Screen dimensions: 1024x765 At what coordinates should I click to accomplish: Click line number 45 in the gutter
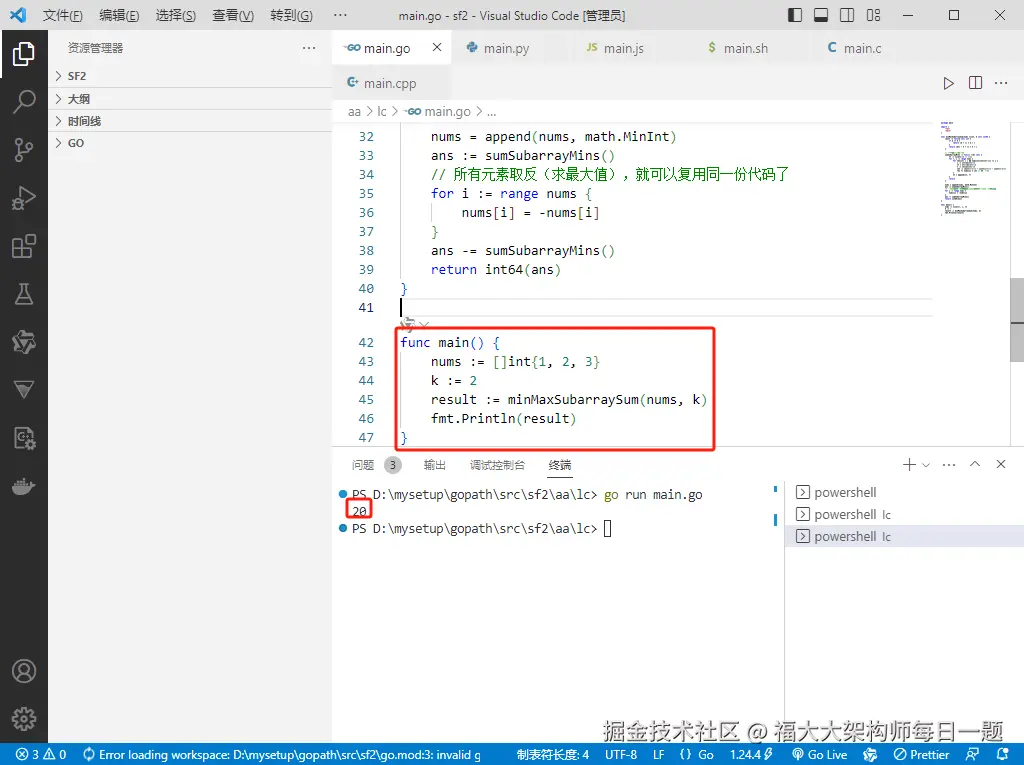[366, 399]
